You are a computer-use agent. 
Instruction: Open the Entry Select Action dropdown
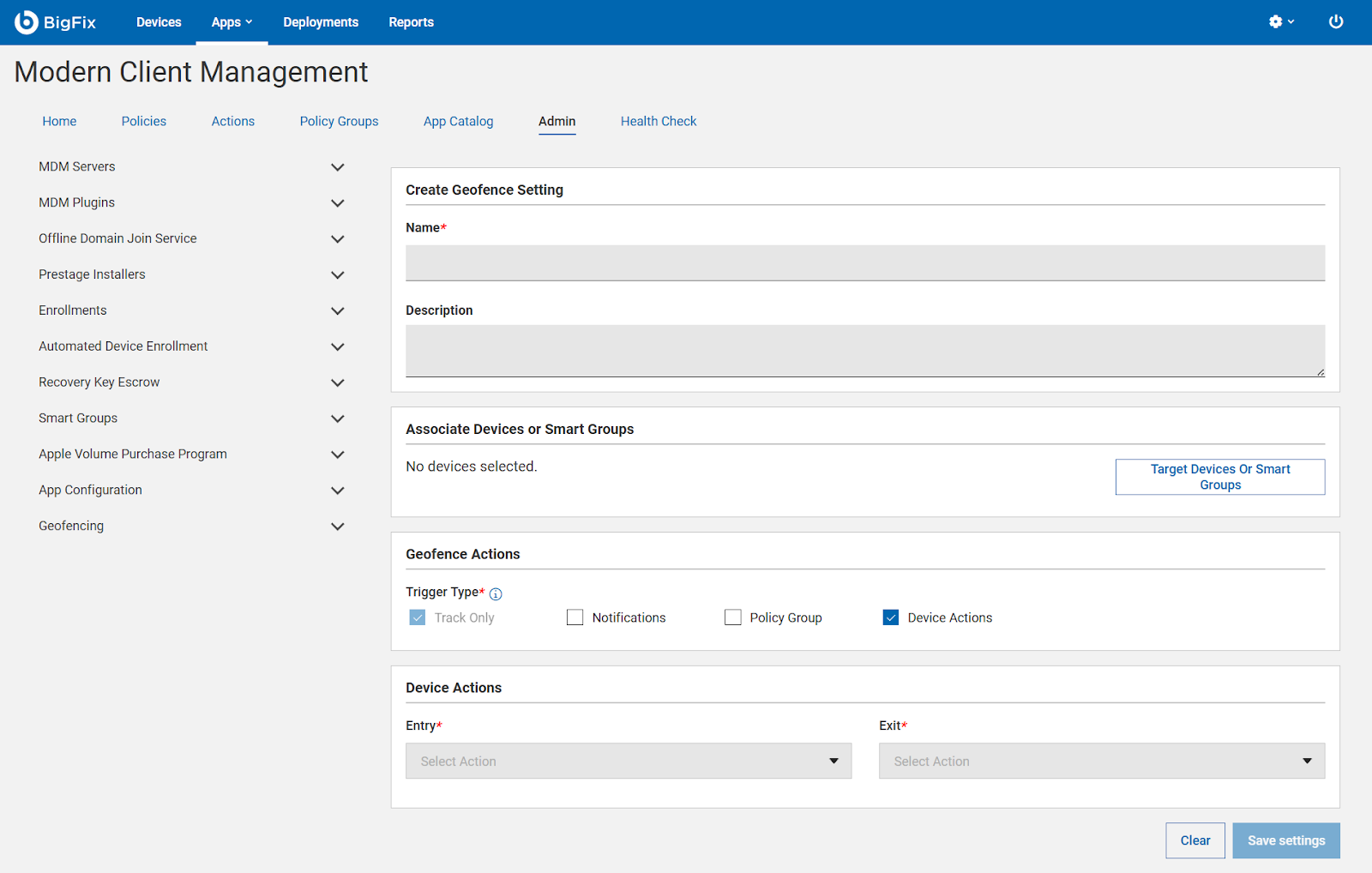pyautogui.click(x=628, y=761)
